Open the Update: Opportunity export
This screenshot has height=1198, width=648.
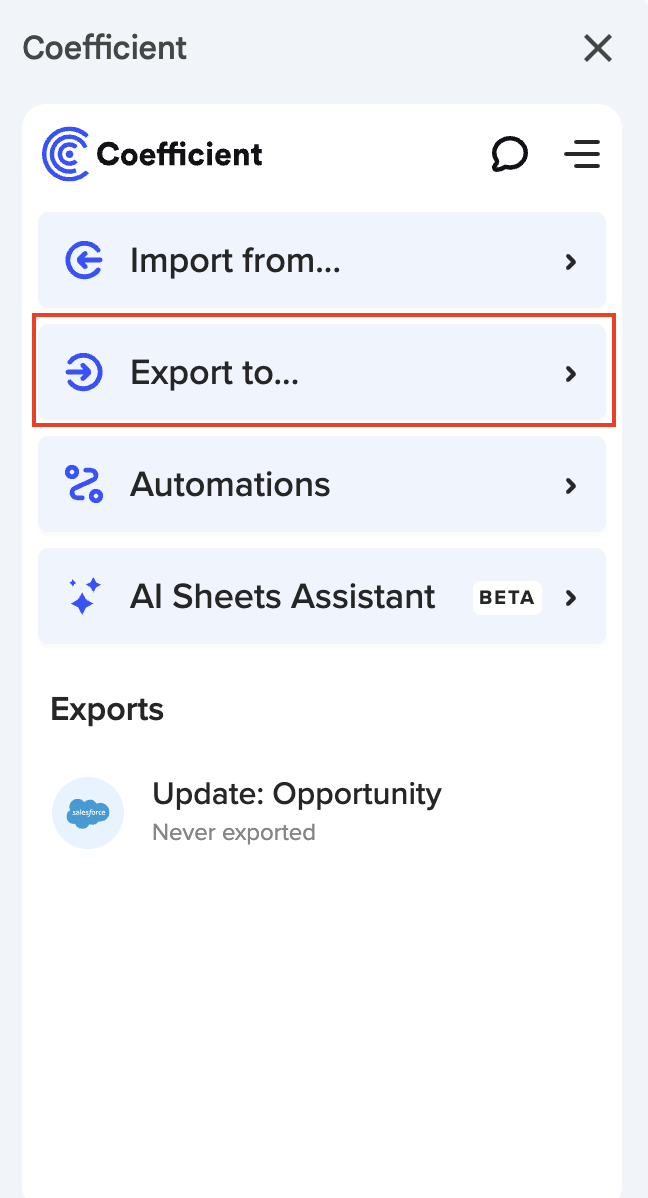[x=296, y=794]
